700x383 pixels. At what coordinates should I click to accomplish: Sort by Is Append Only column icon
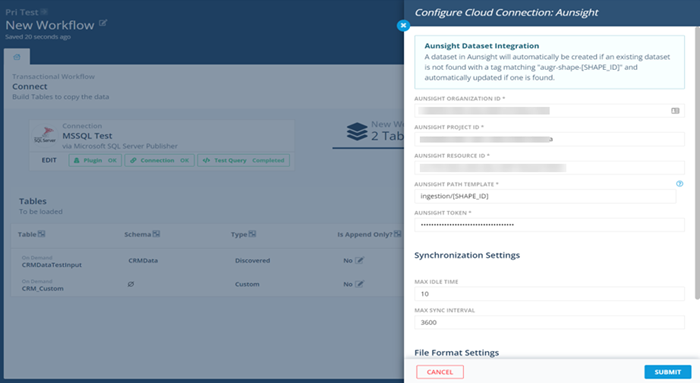pos(398,234)
